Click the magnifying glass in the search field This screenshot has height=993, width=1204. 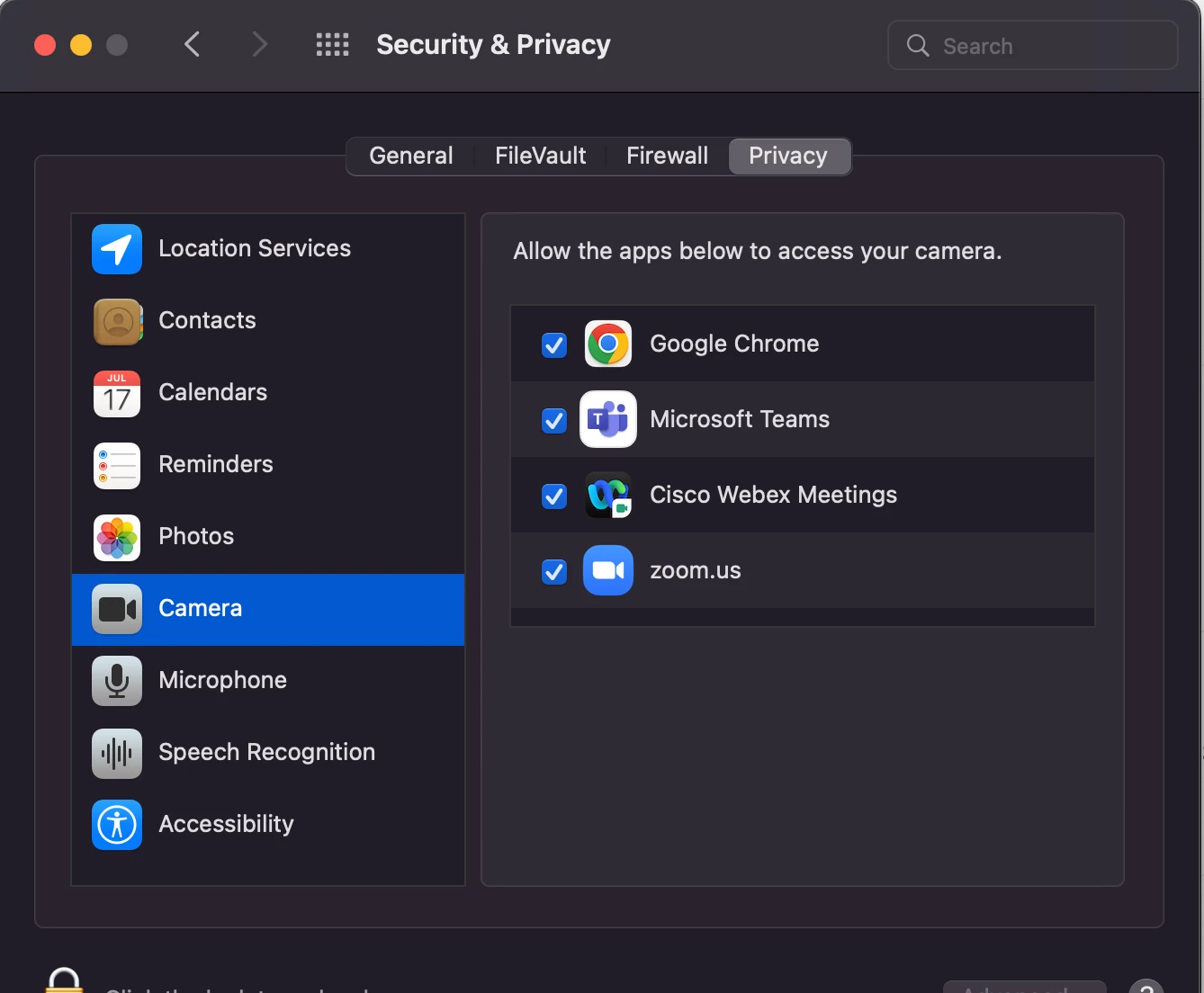point(918,45)
